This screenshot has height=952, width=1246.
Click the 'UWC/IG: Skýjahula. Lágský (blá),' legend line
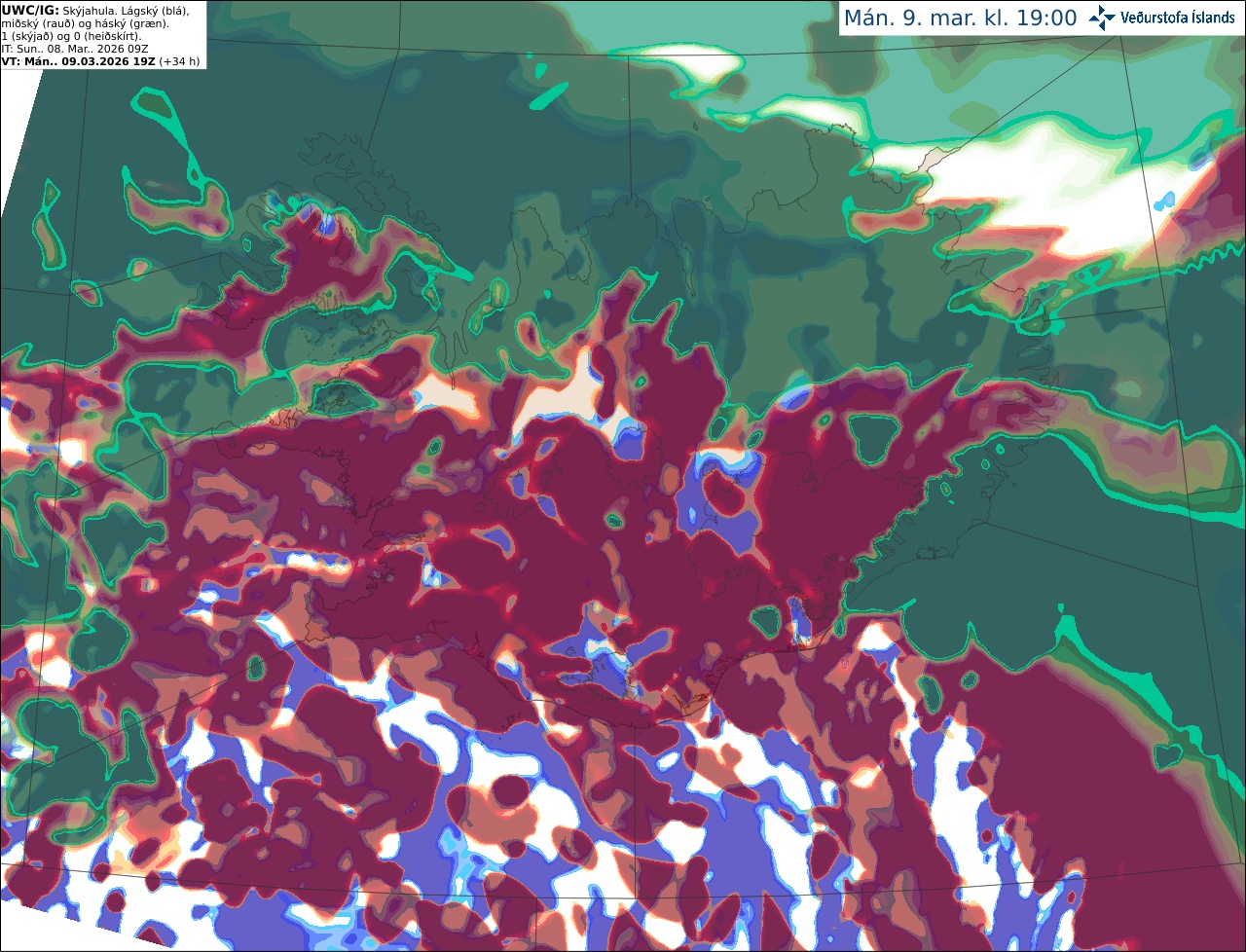tap(95, 10)
